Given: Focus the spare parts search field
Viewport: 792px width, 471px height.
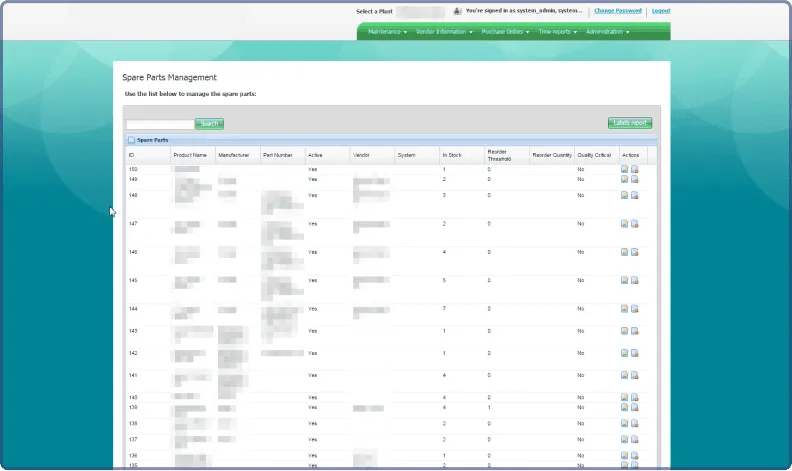Looking at the screenshot, I should click(160, 124).
